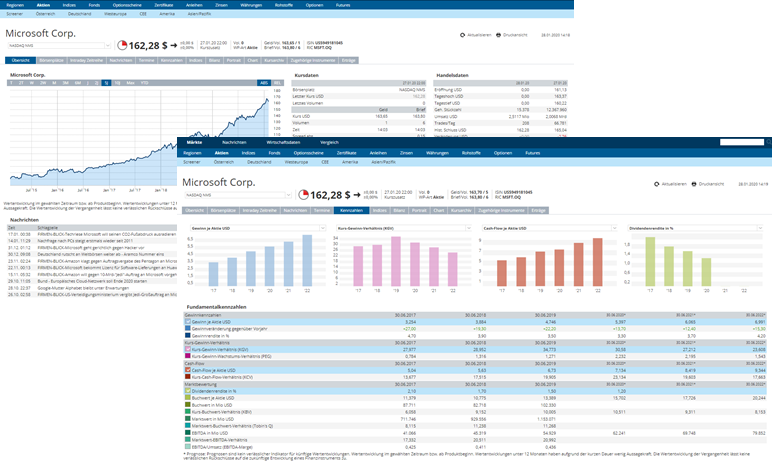The image size is (772, 463).
Task: Toggle the Marktwert in Mio USD checkbox
Action: [x=188, y=419]
